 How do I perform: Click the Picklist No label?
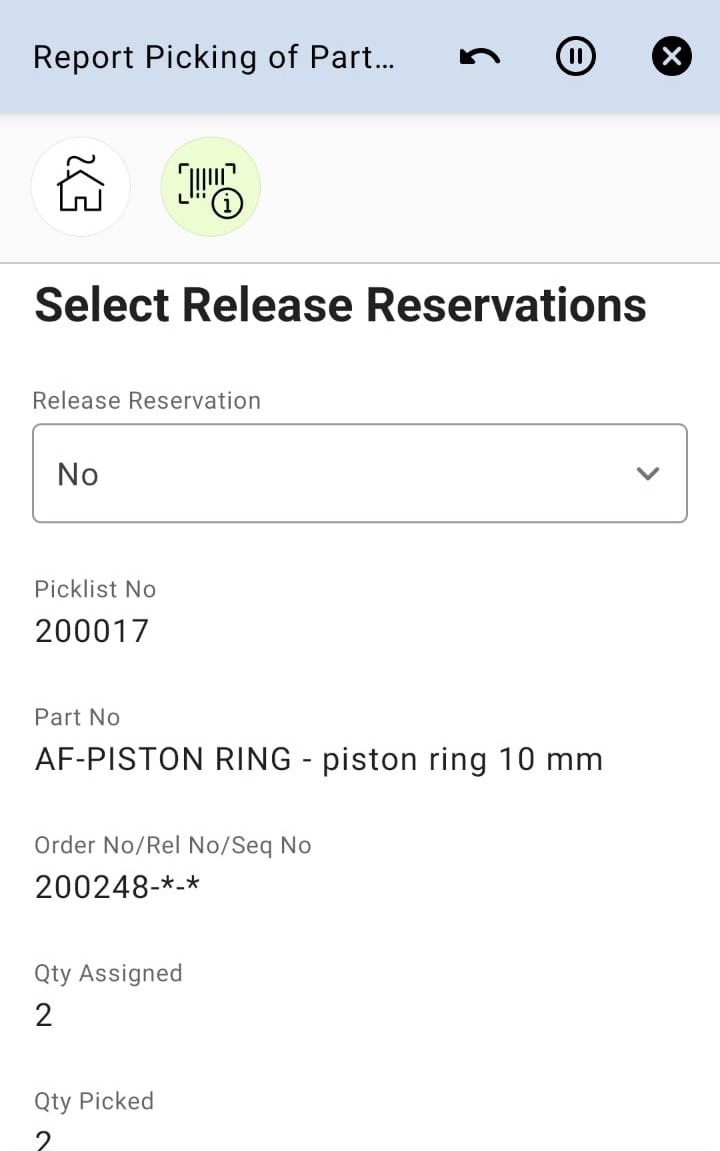95,589
